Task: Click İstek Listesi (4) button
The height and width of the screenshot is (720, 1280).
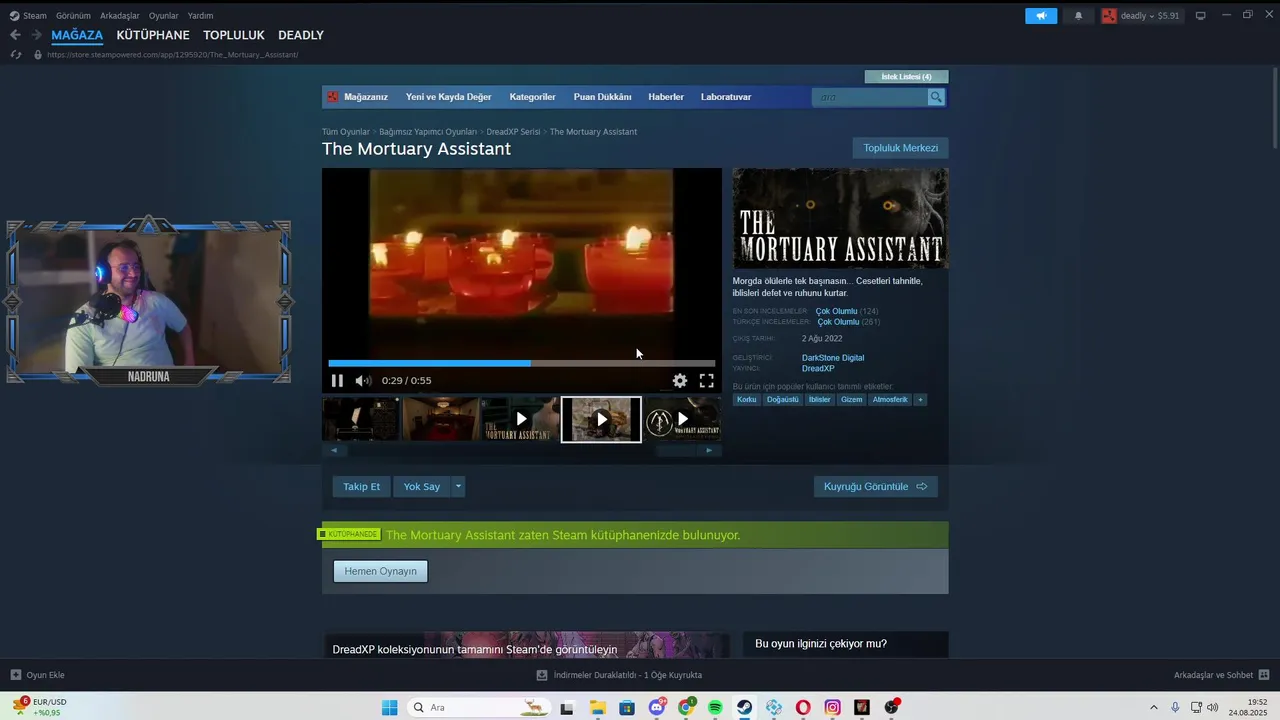Action: click(x=906, y=77)
